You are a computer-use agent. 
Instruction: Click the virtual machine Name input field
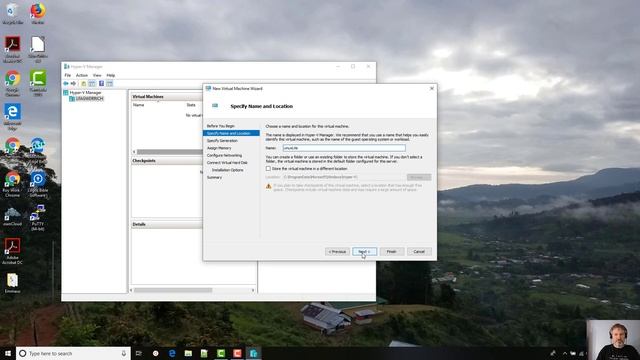click(344, 148)
